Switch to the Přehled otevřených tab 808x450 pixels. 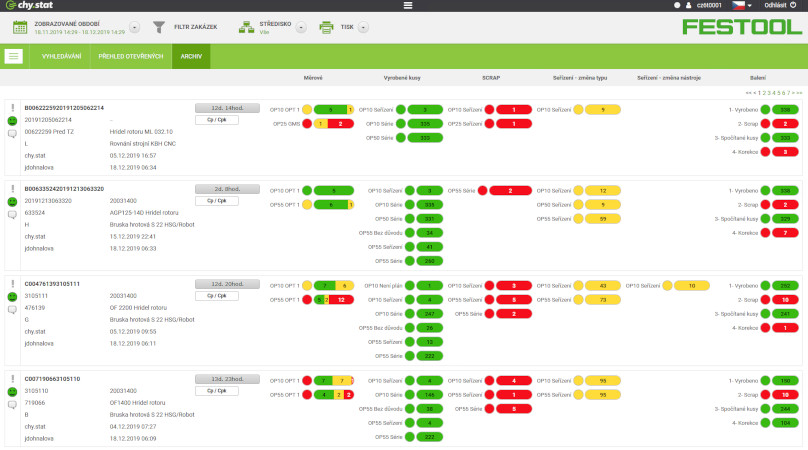(x=131, y=56)
